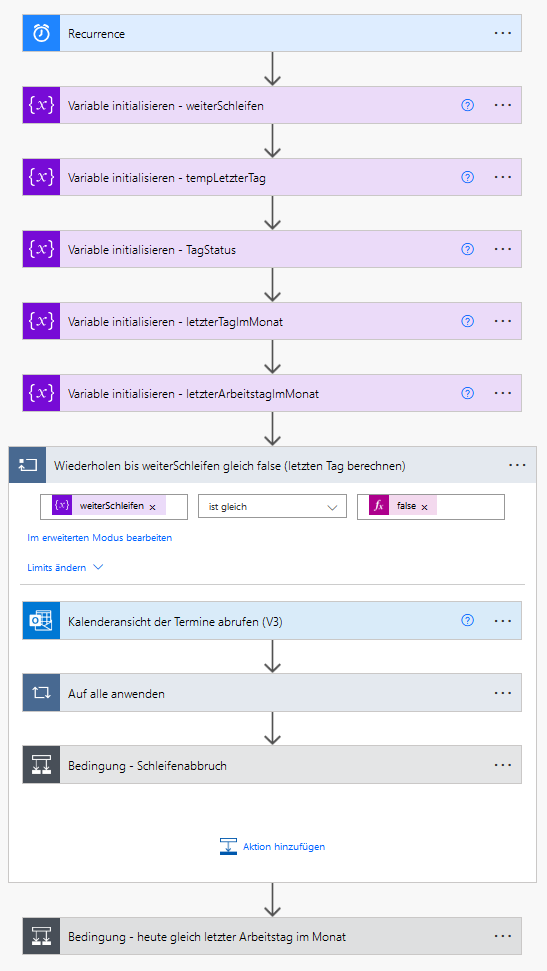Open the ellipsis menu on Recurrence step
This screenshot has height=971, width=547.
point(503,33)
